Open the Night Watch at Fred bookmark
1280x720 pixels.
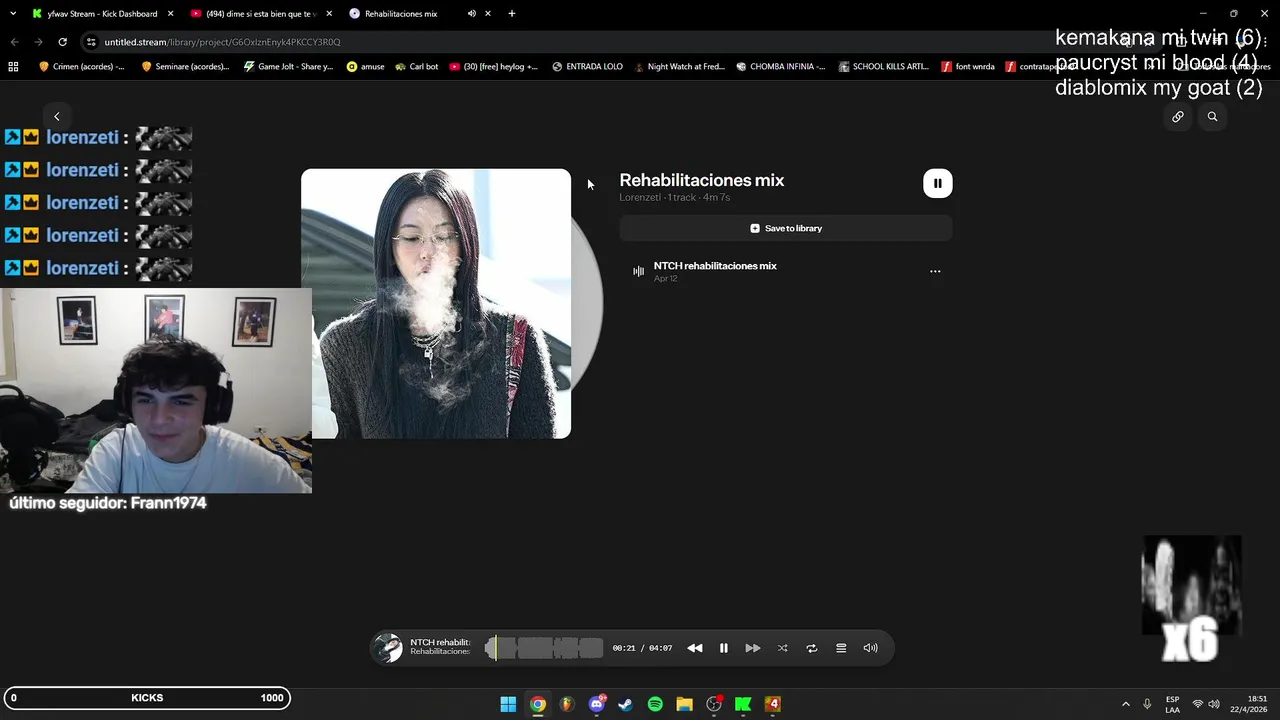[679, 67]
